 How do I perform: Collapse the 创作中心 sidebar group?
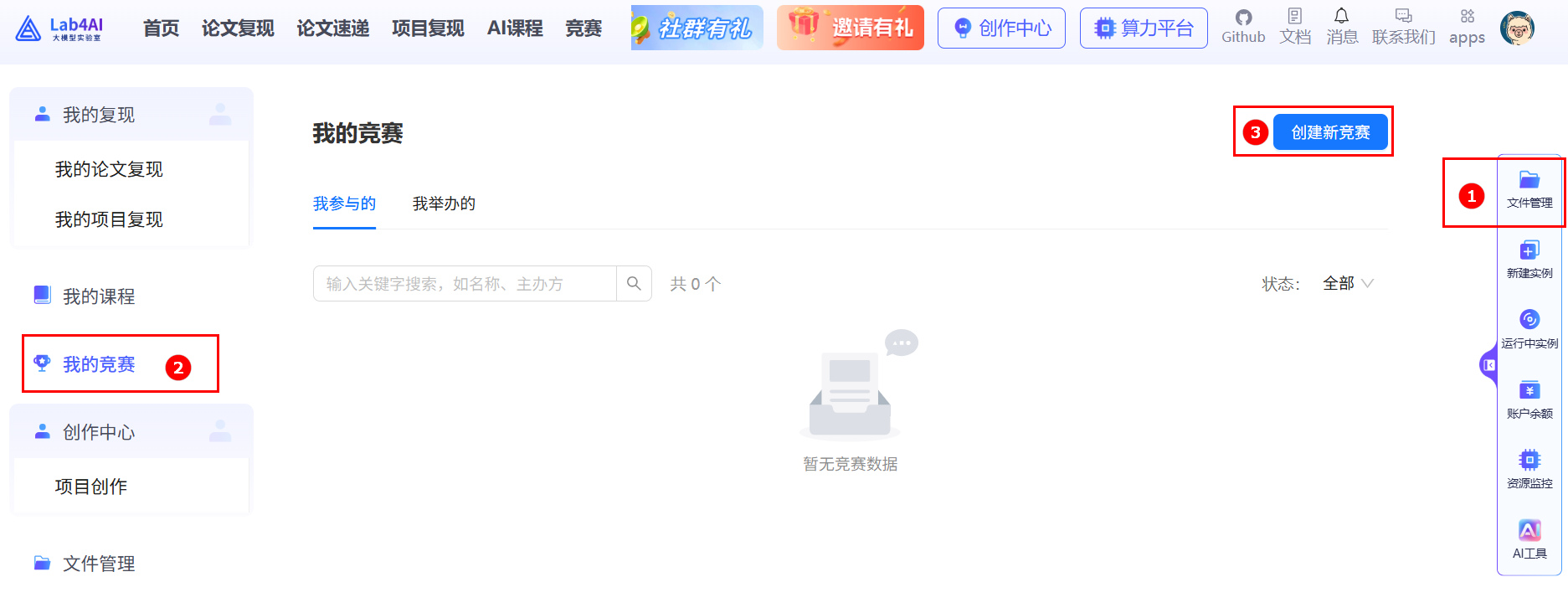131,431
